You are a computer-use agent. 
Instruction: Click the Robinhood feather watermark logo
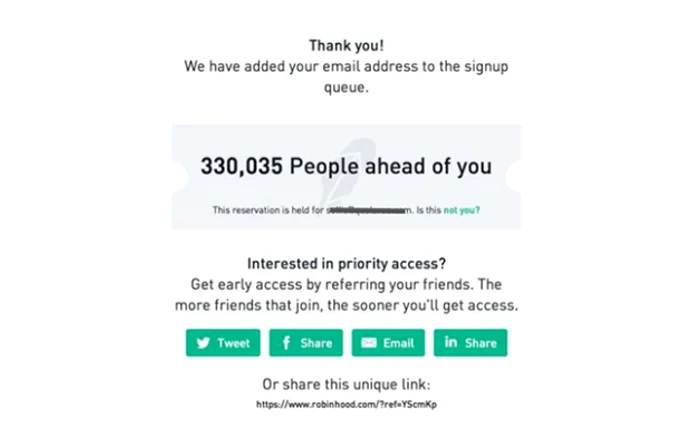[x=346, y=174]
